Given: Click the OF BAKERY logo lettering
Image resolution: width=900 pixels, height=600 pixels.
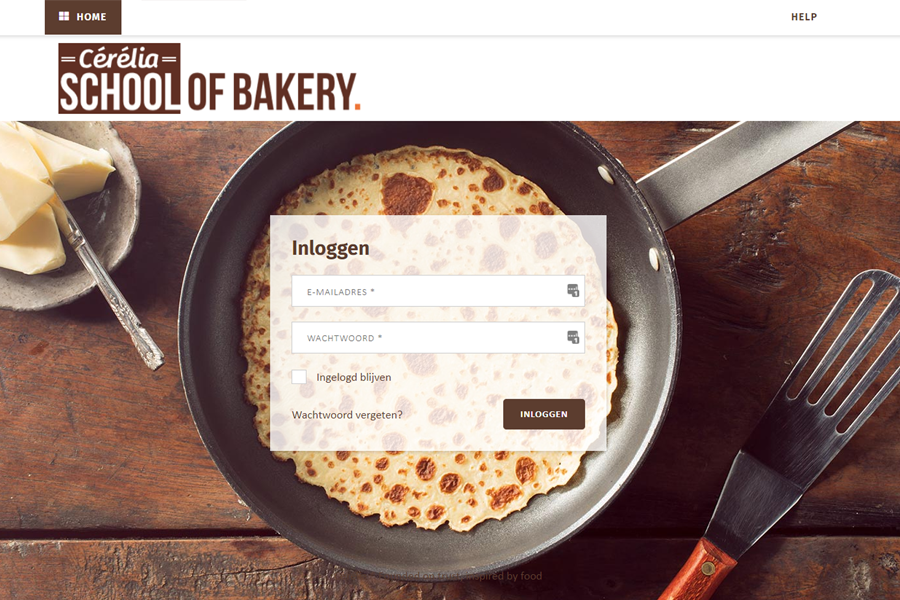Looking at the screenshot, I should pos(271,92).
